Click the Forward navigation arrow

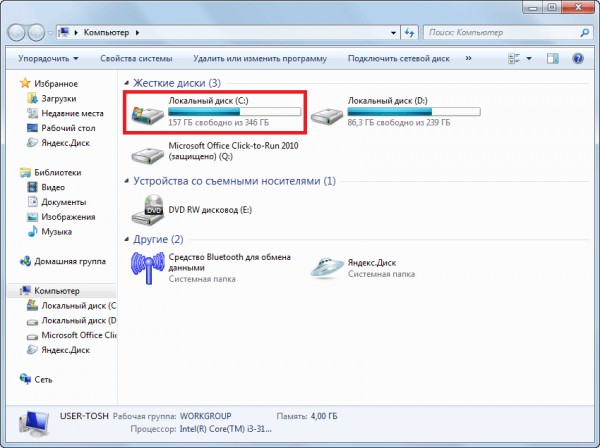(x=36, y=33)
